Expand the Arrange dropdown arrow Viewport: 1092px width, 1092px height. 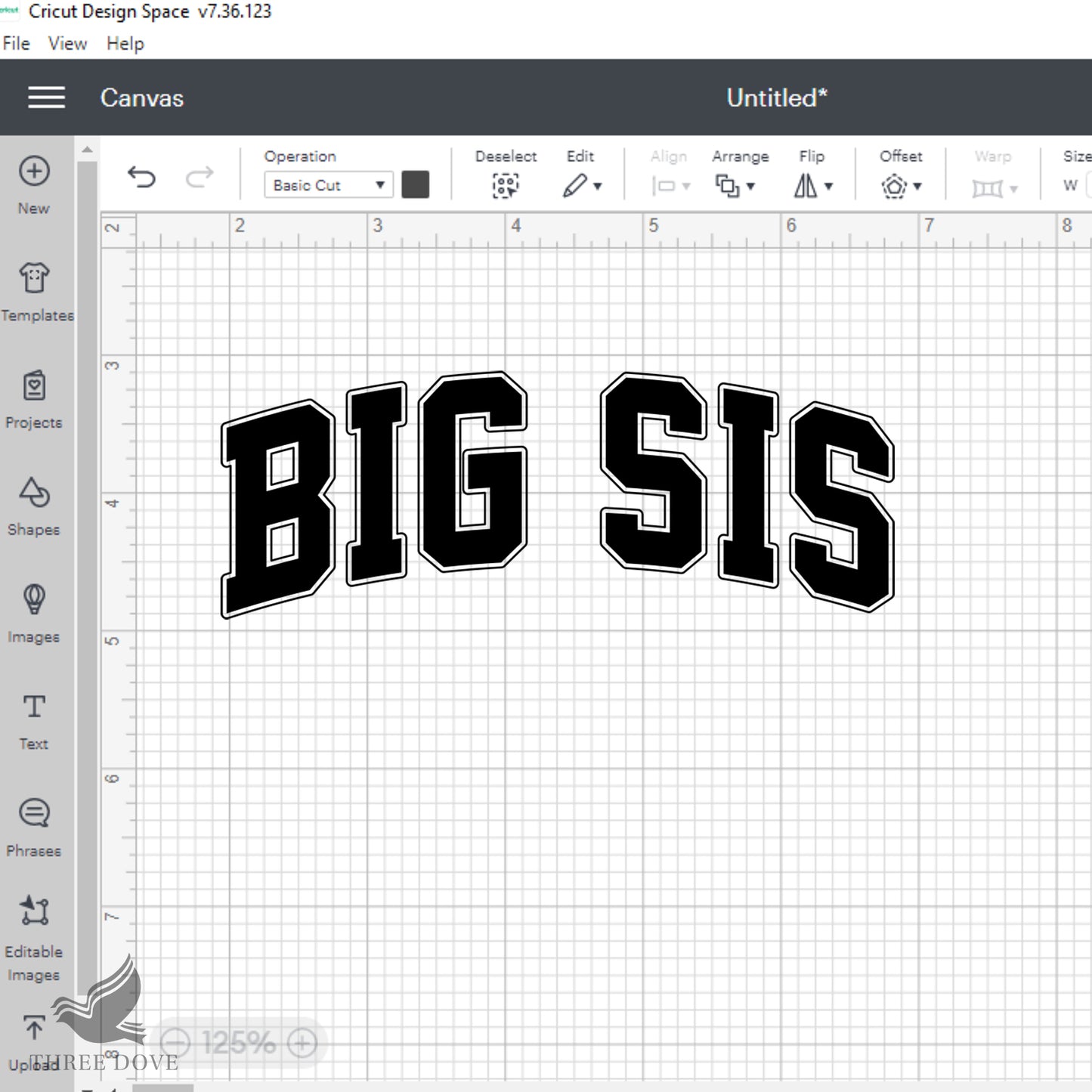click(750, 187)
